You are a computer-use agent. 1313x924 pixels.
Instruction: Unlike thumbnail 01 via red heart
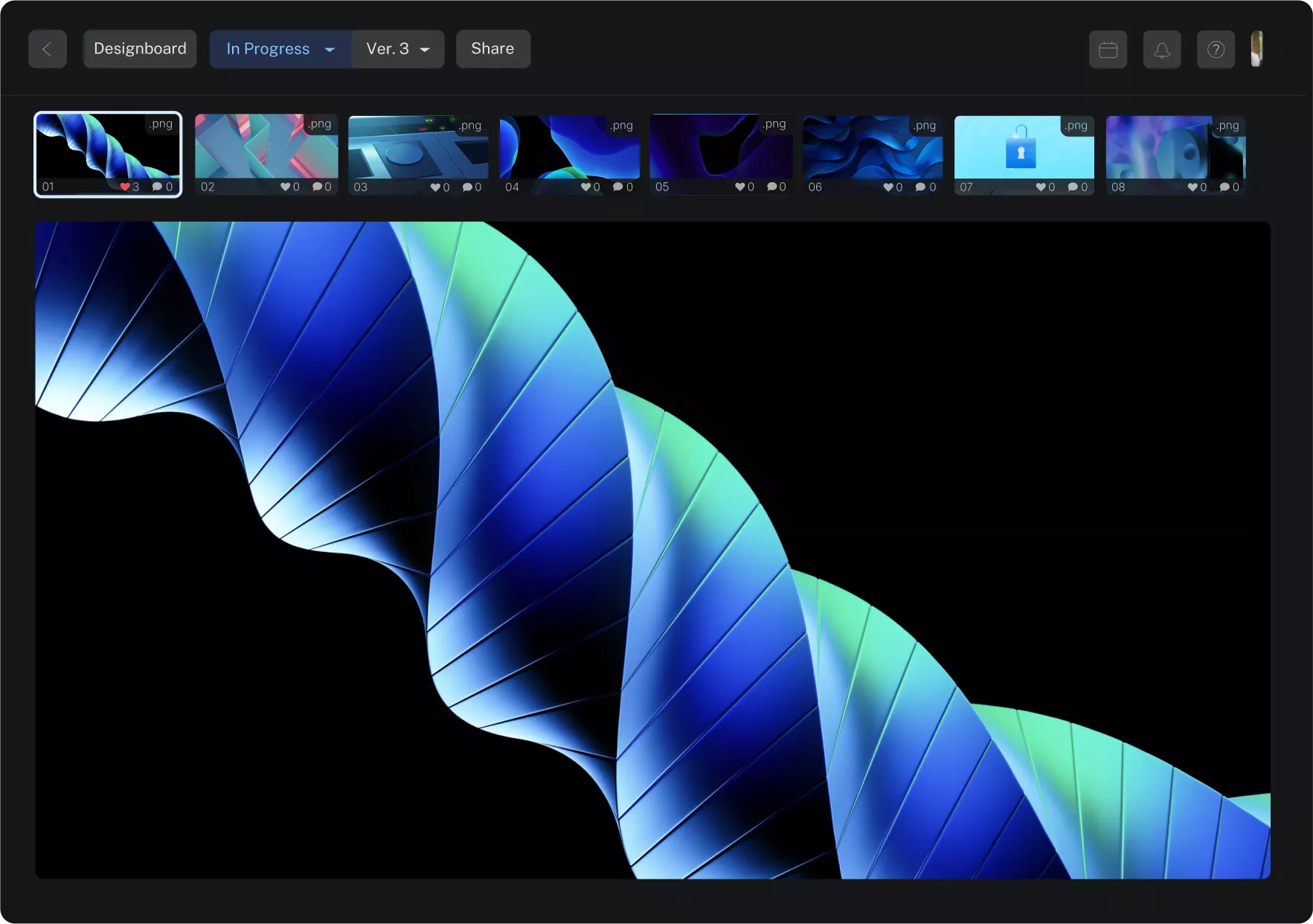click(125, 187)
